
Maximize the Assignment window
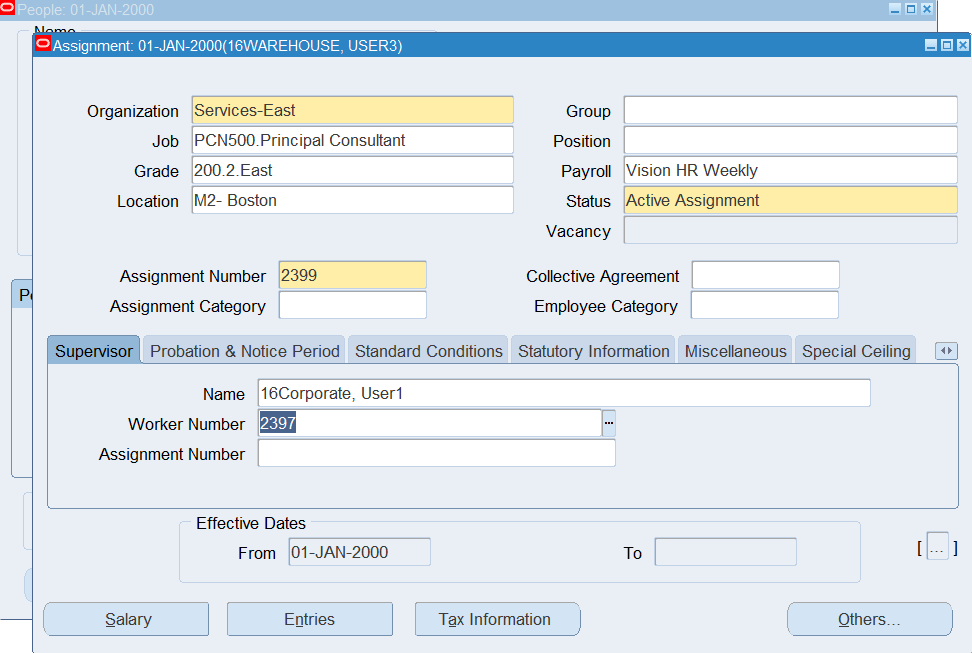tap(946, 46)
